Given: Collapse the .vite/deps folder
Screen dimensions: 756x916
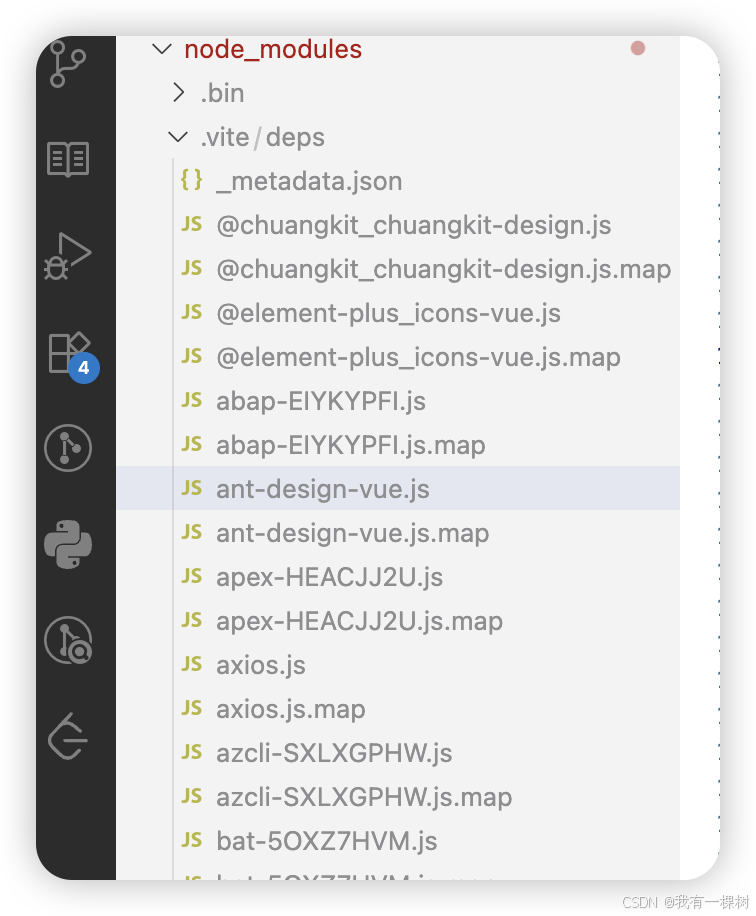Looking at the screenshot, I should coord(178,137).
